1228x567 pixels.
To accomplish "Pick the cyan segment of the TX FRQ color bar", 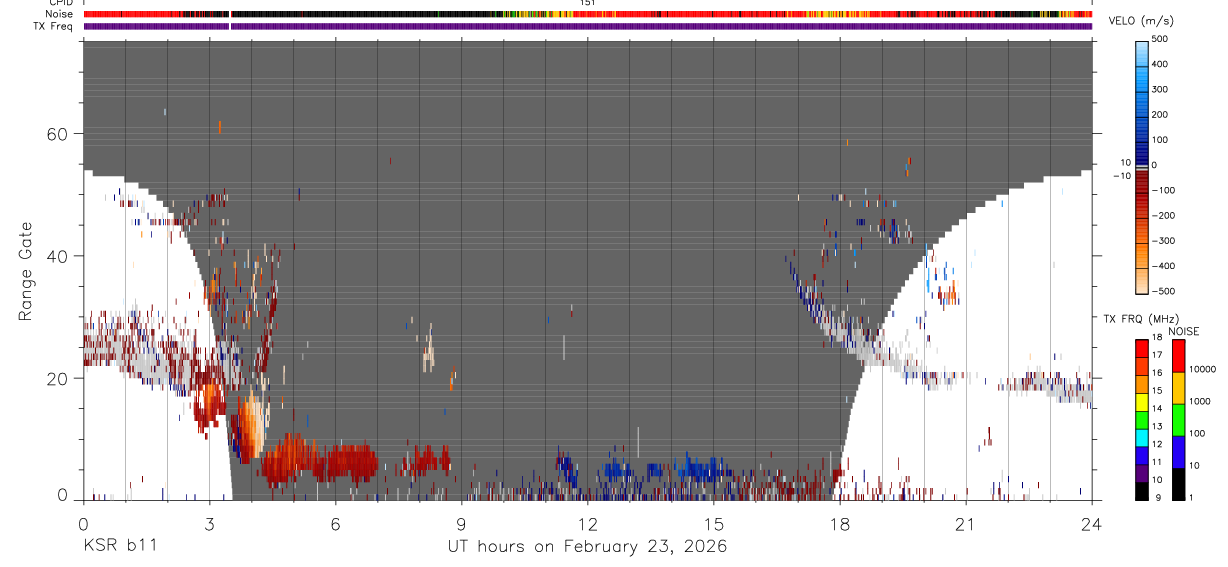I will (x=1141, y=436).
